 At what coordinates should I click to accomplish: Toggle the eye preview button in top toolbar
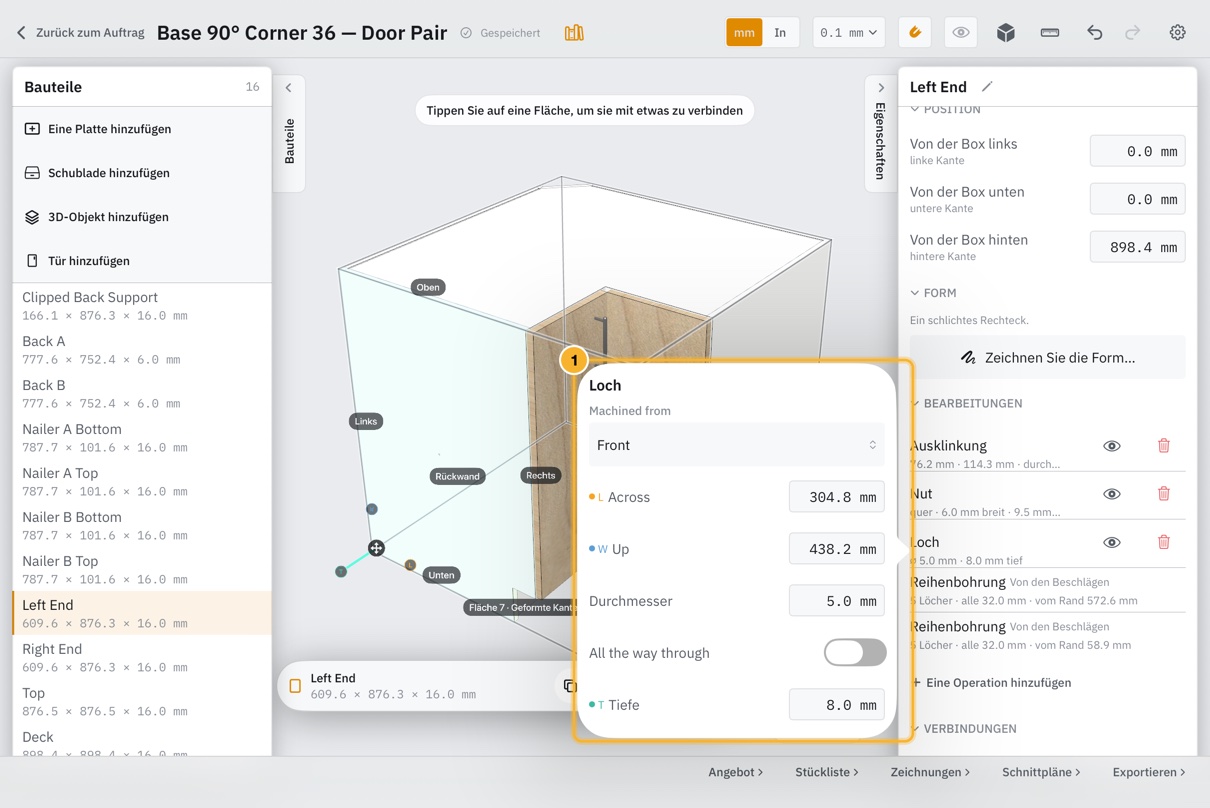point(961,33)
